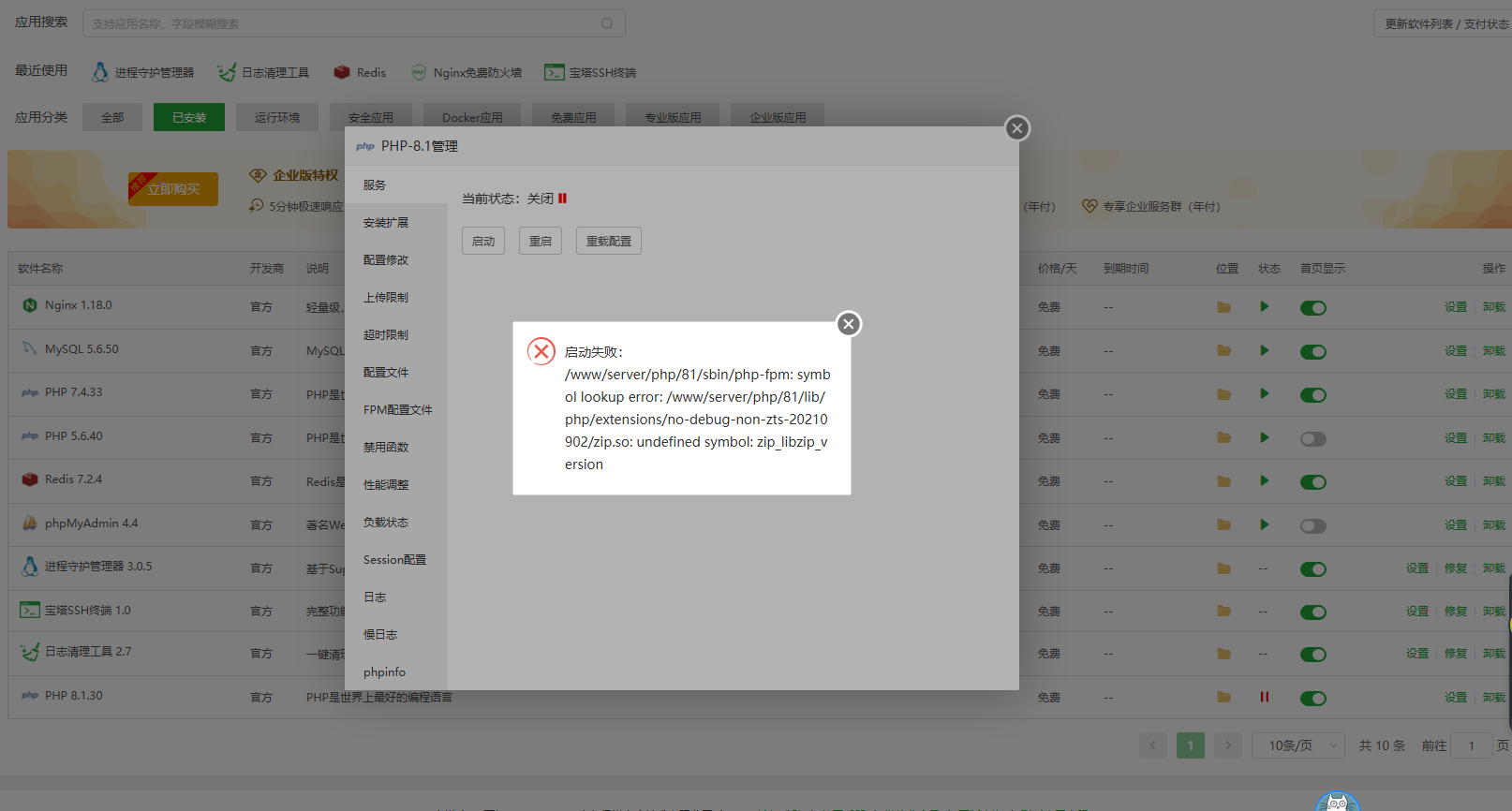
Task: Toggle homepage display for MySQL 5.6.50
Action: (1313, 352)
